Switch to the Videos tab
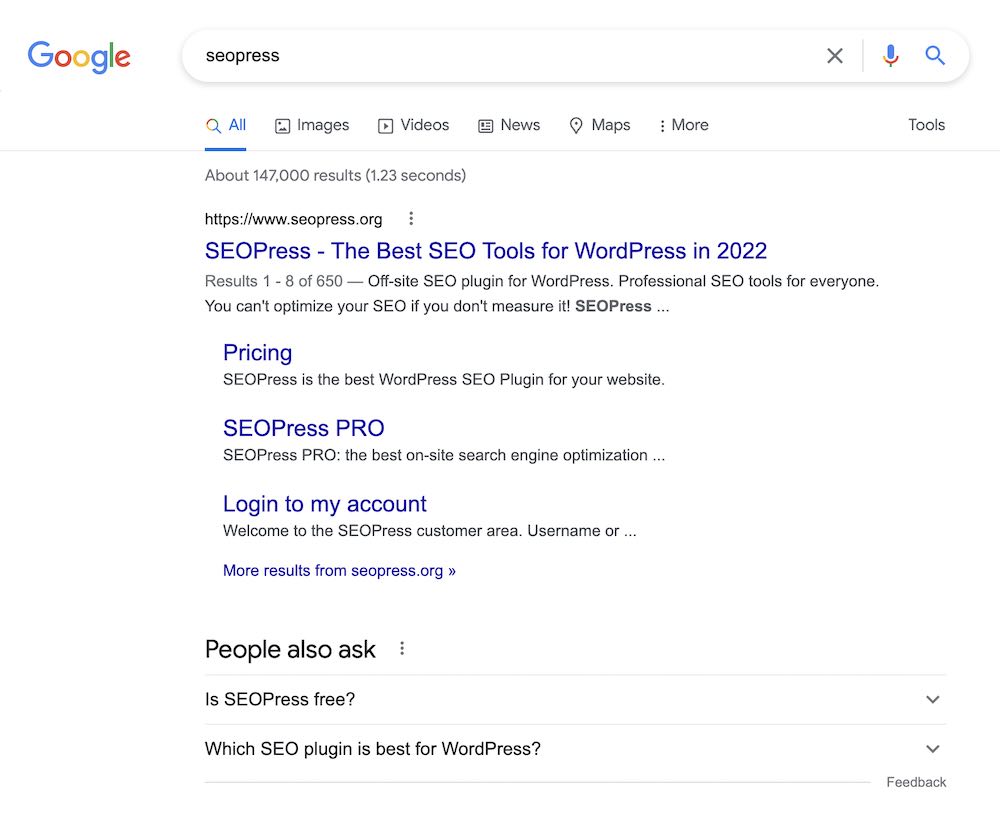Image resolution: width=1000 pixels, height=813 pixels. (x=413, y=125)
